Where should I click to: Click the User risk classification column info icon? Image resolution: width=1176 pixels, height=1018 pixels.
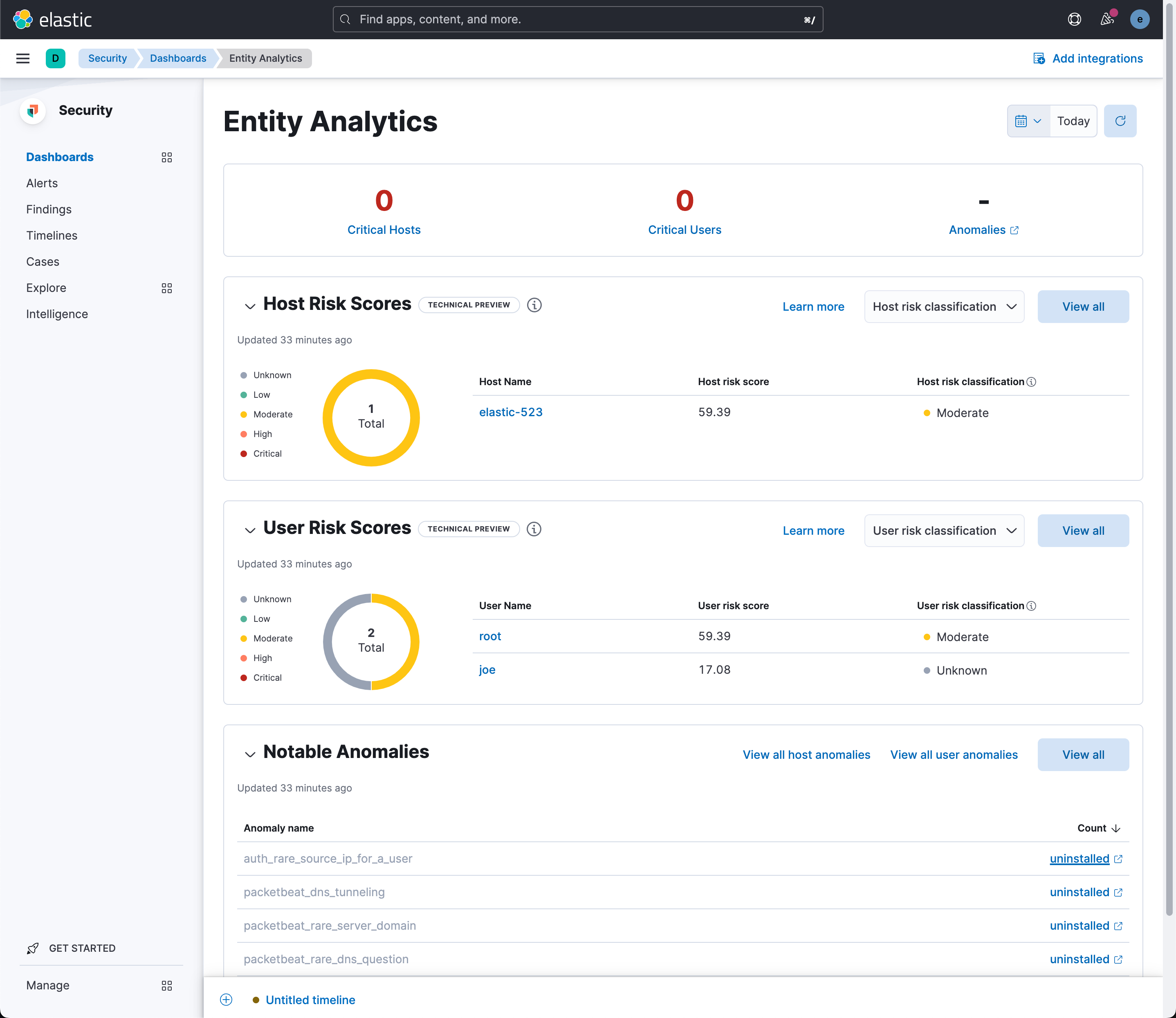[x=1032, y=606]
